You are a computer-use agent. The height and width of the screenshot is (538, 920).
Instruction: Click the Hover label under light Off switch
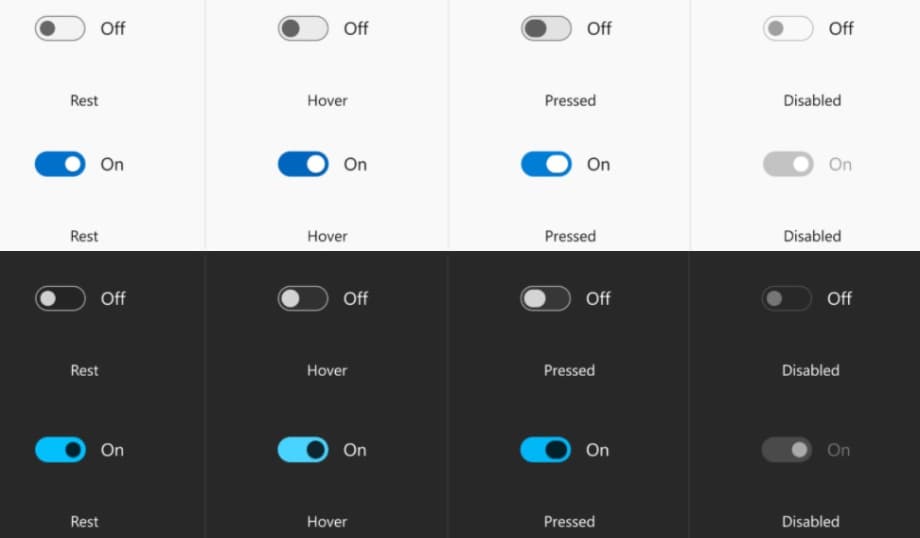coord(327,100)
